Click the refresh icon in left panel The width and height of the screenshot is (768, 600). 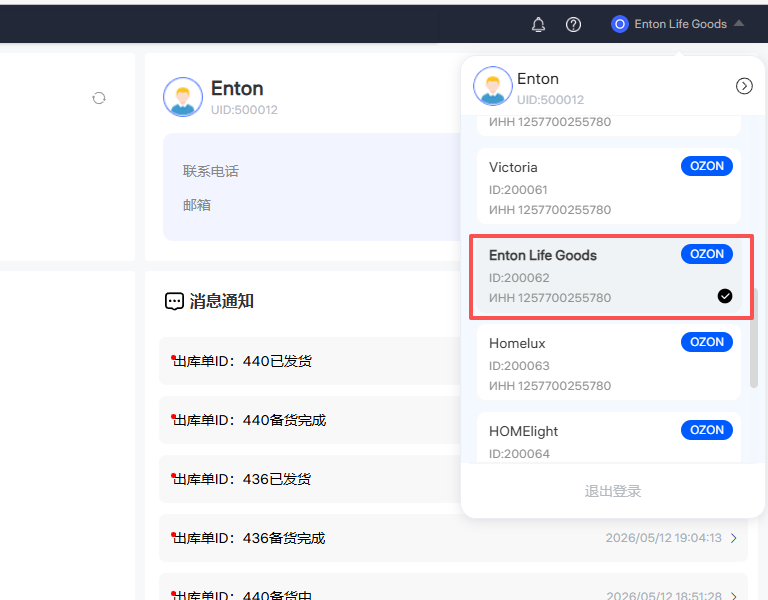pos(99,98)
